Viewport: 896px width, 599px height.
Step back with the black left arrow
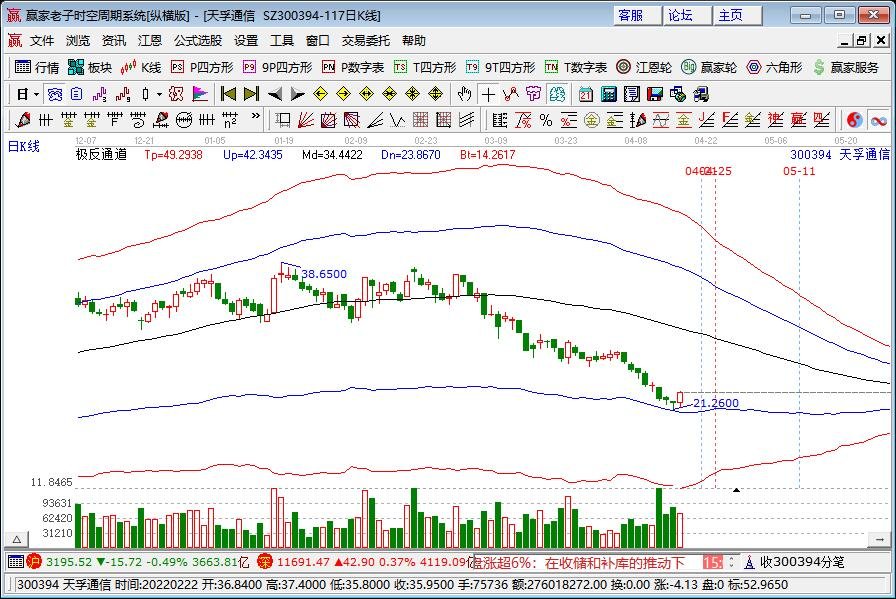pyautogui.click(x=275, y=94)
